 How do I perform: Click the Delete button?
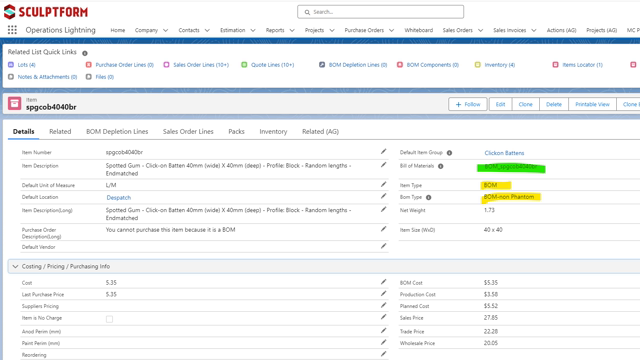(554, 104)
